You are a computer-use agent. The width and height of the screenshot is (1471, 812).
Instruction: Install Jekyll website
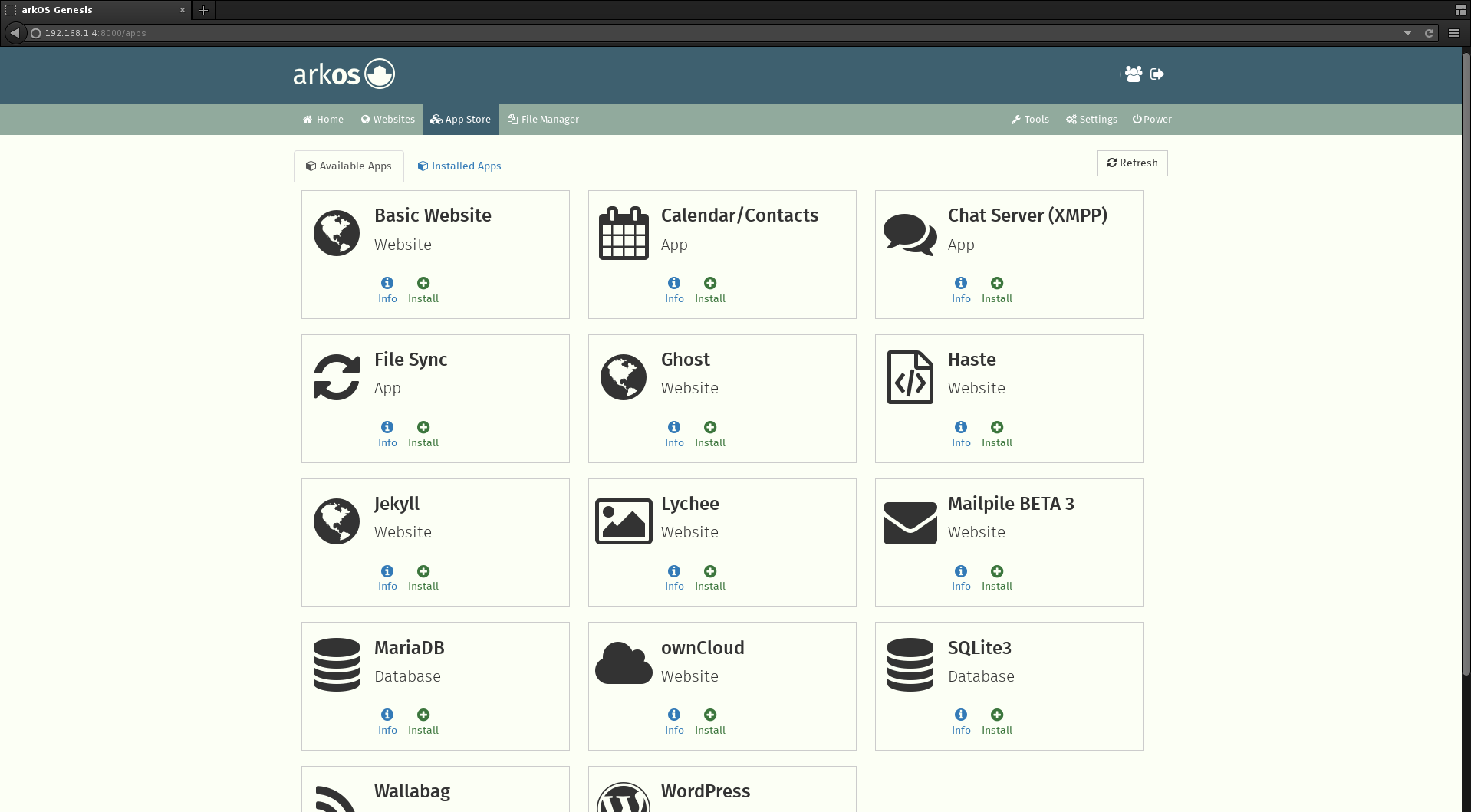423,578
